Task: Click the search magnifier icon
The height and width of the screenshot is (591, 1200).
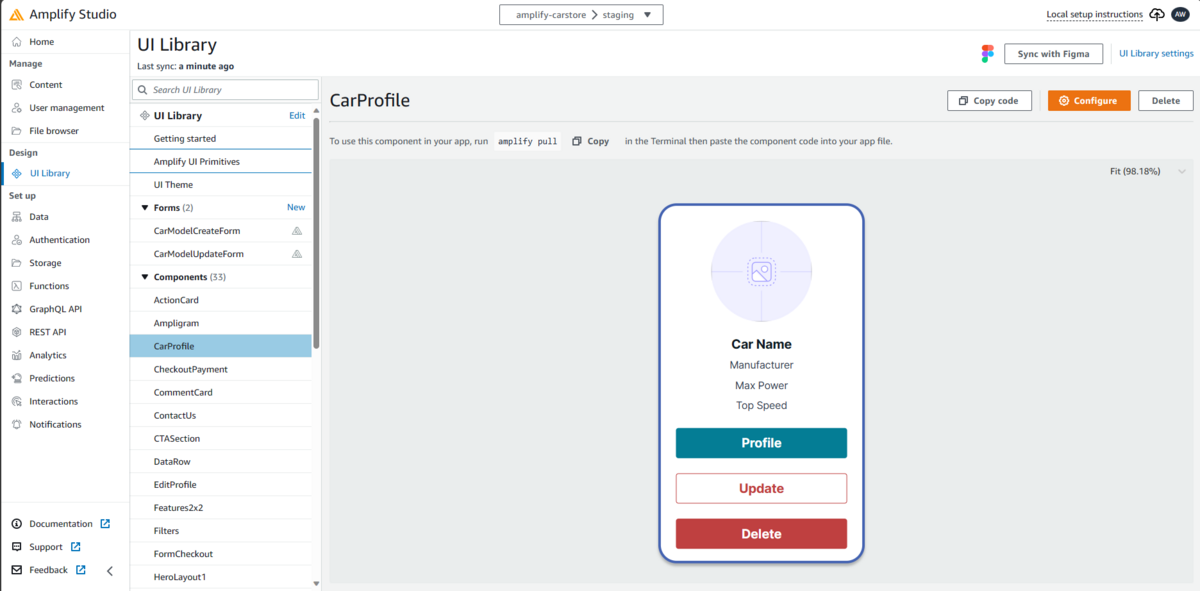Action: point(142,90)
